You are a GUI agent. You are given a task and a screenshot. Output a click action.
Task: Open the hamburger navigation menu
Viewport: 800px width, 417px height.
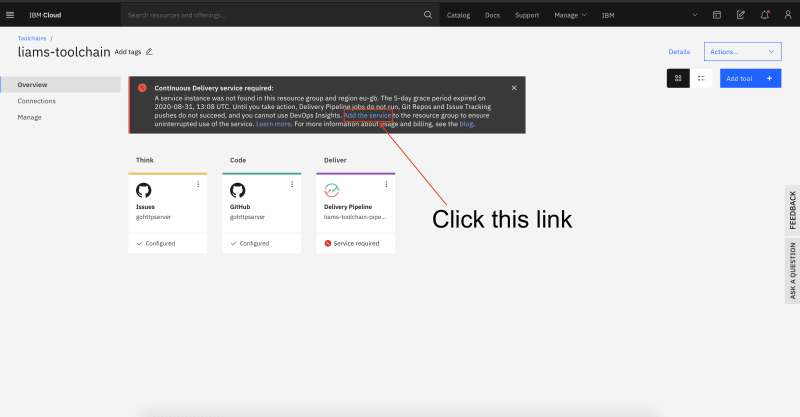pos(10,15)
